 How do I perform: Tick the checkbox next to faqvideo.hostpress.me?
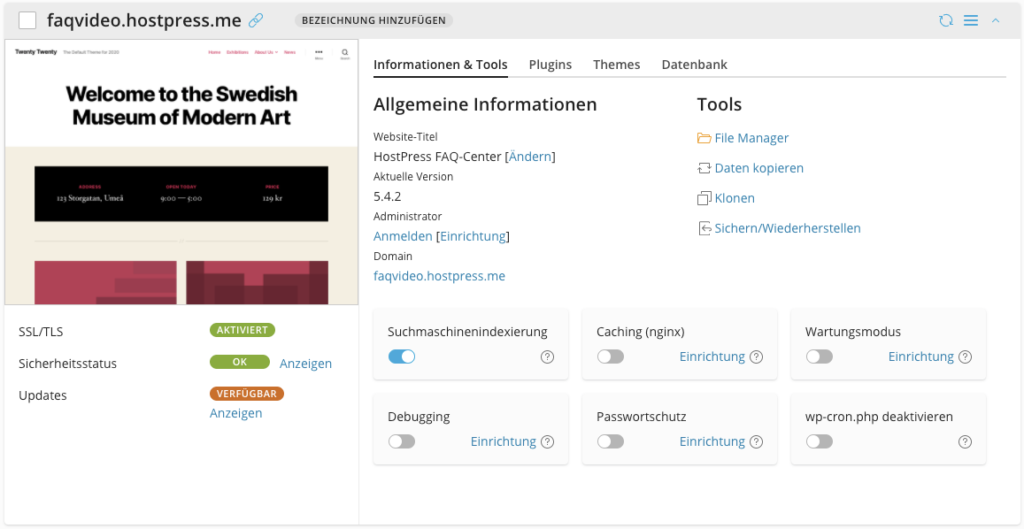(27, 21)
